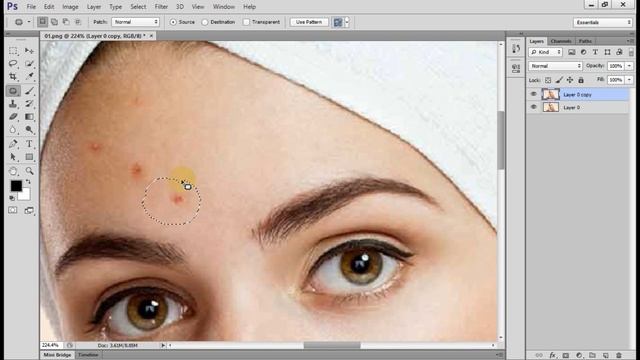The height and width of the screenshot is (360, 640).
Task: Select the Eyedropper tool
Action: [29, 76]
